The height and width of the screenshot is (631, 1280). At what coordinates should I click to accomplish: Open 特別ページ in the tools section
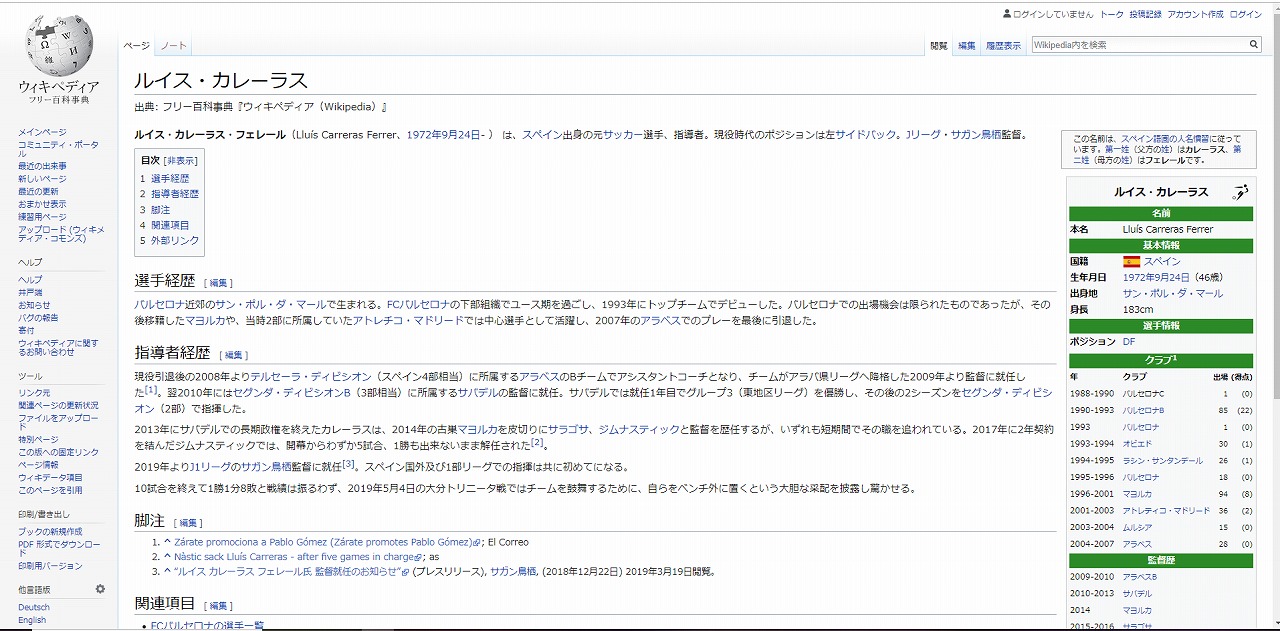38,440
